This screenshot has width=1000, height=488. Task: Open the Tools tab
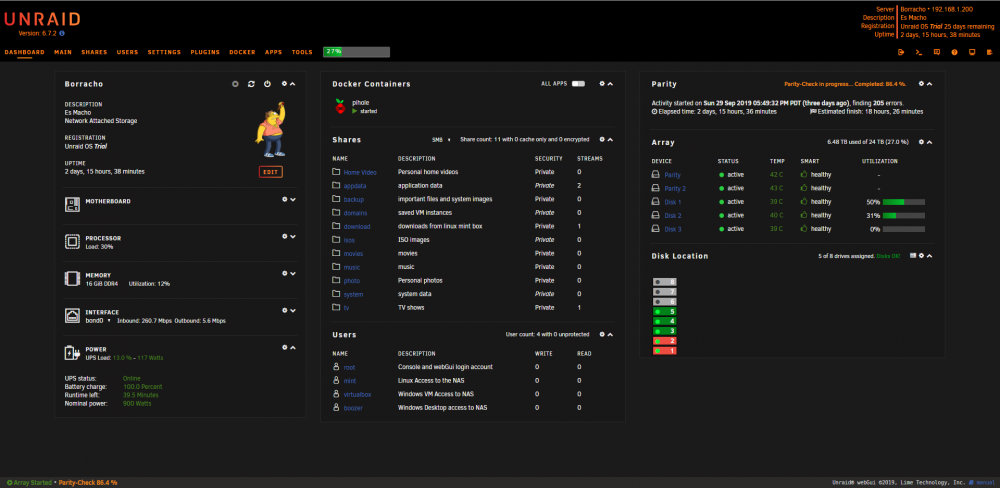(302, 52)
